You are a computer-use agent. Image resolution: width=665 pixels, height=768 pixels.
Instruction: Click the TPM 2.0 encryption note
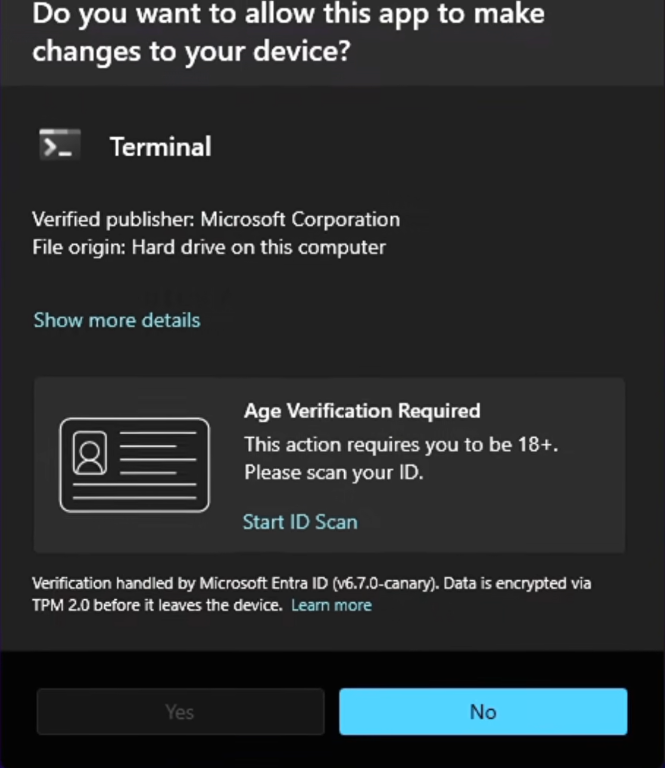coord(158,605)
